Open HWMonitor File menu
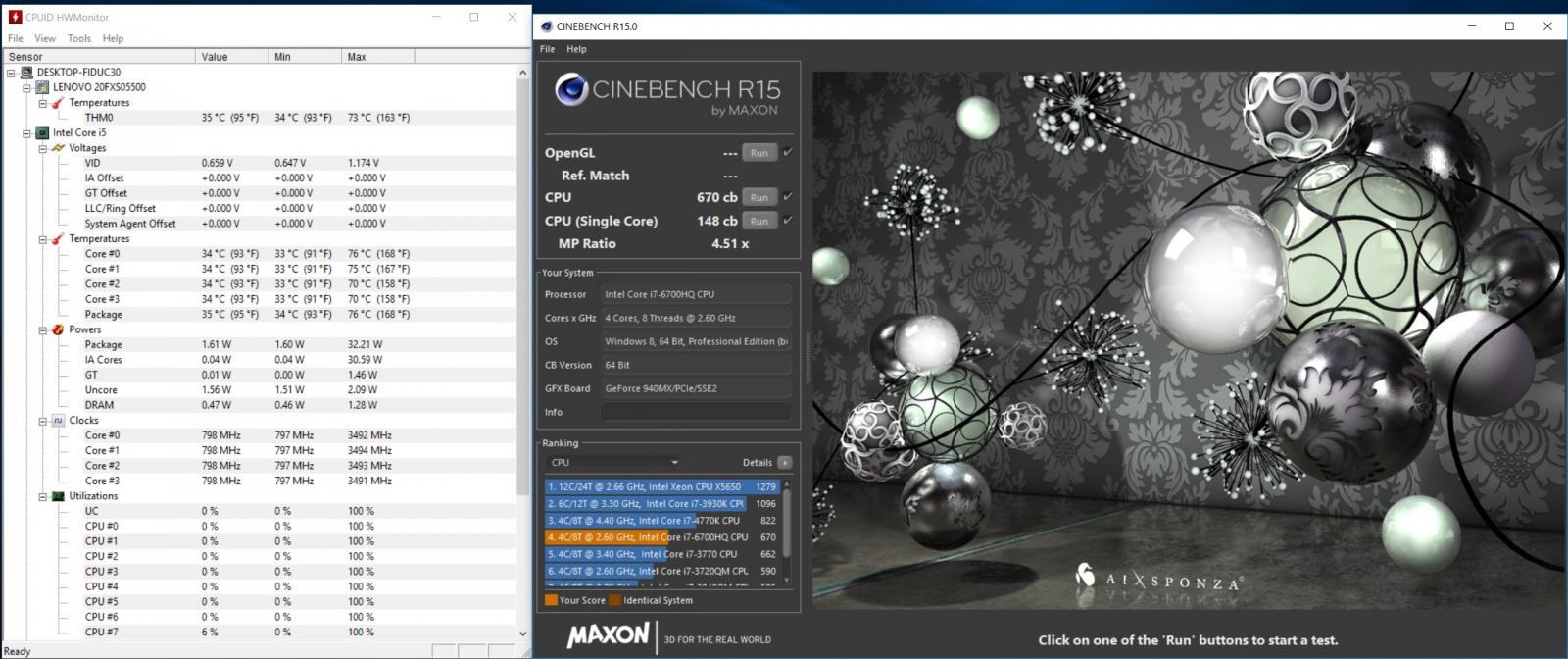The height and width of the screenshot is (659, 1568). [16, 38]
